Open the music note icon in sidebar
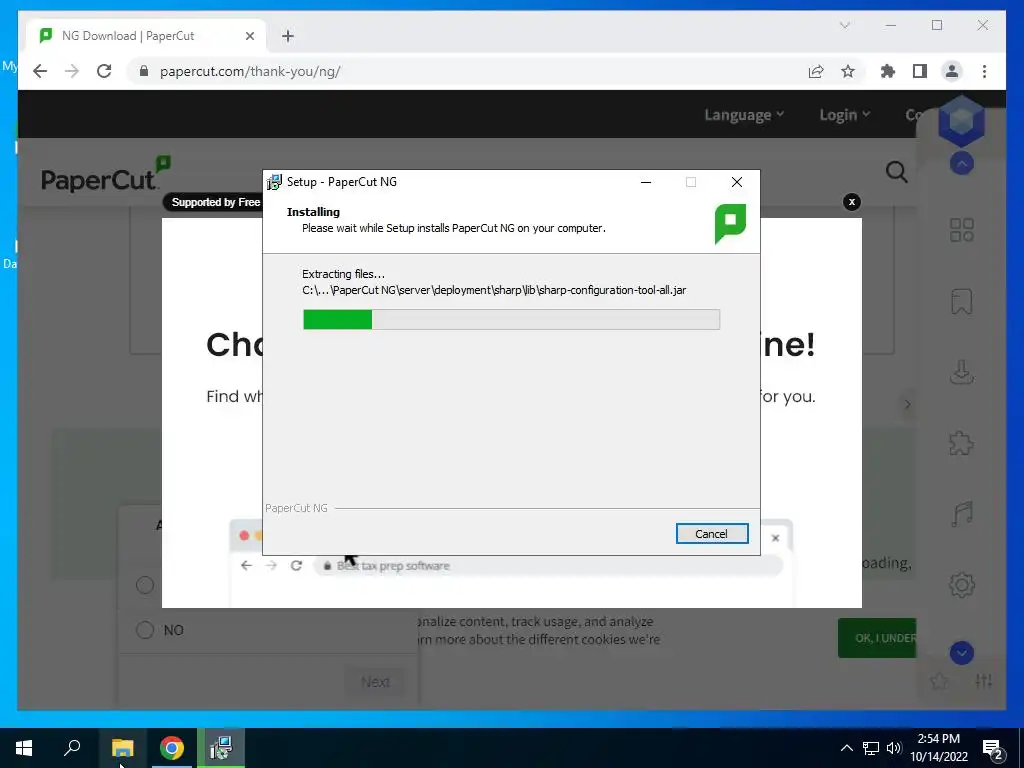This screenshot has height=768, width=1024. pyautogui.click(x=961, y=514)
